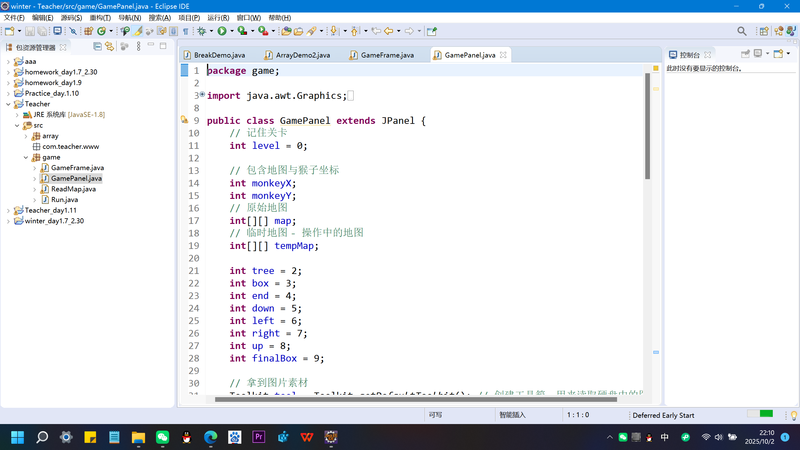
Task: Collapse the game package node
Action: coord(26,157)
